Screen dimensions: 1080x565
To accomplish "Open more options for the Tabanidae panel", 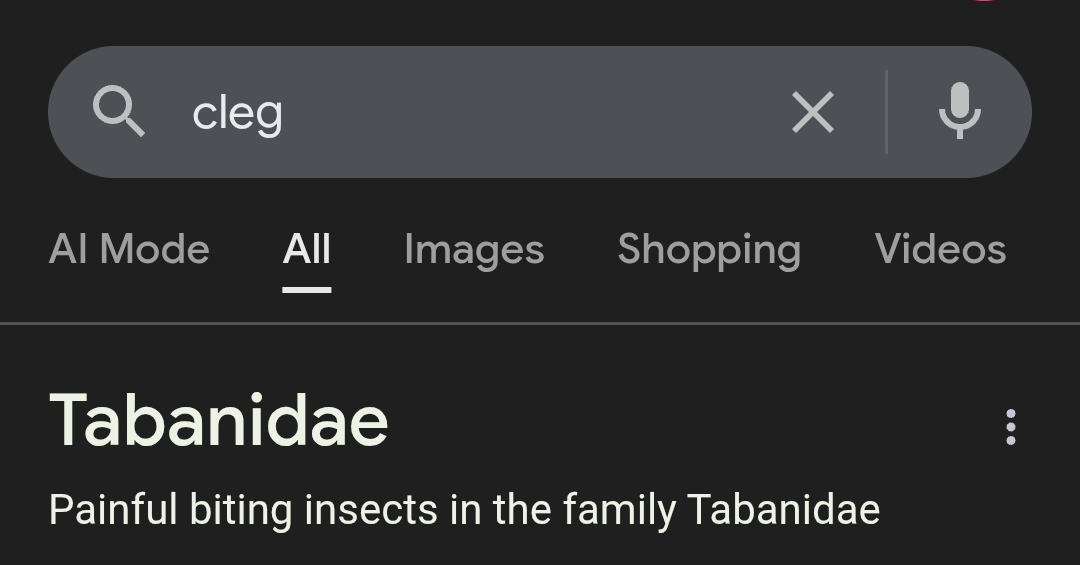I will [x=1010, y=427].
